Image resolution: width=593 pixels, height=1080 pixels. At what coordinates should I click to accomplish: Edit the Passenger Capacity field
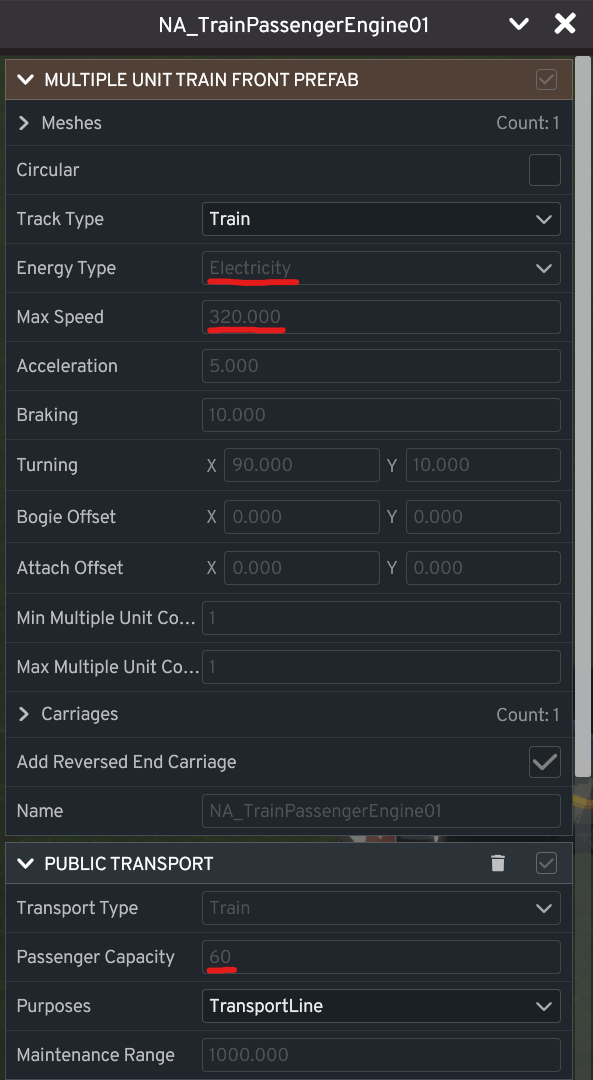pyautogui.click(x=381, y=957)
